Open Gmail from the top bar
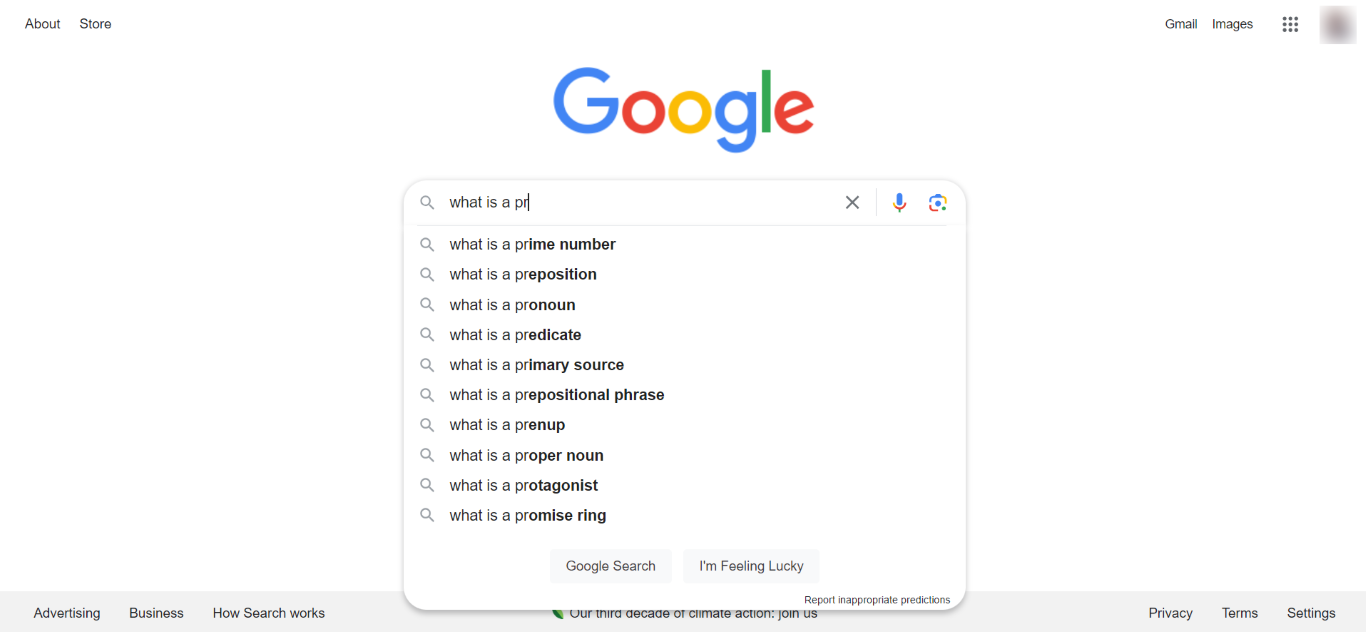Image resolution: width=1366 pixels, height=632 pixels. [x=1181, y=23]
